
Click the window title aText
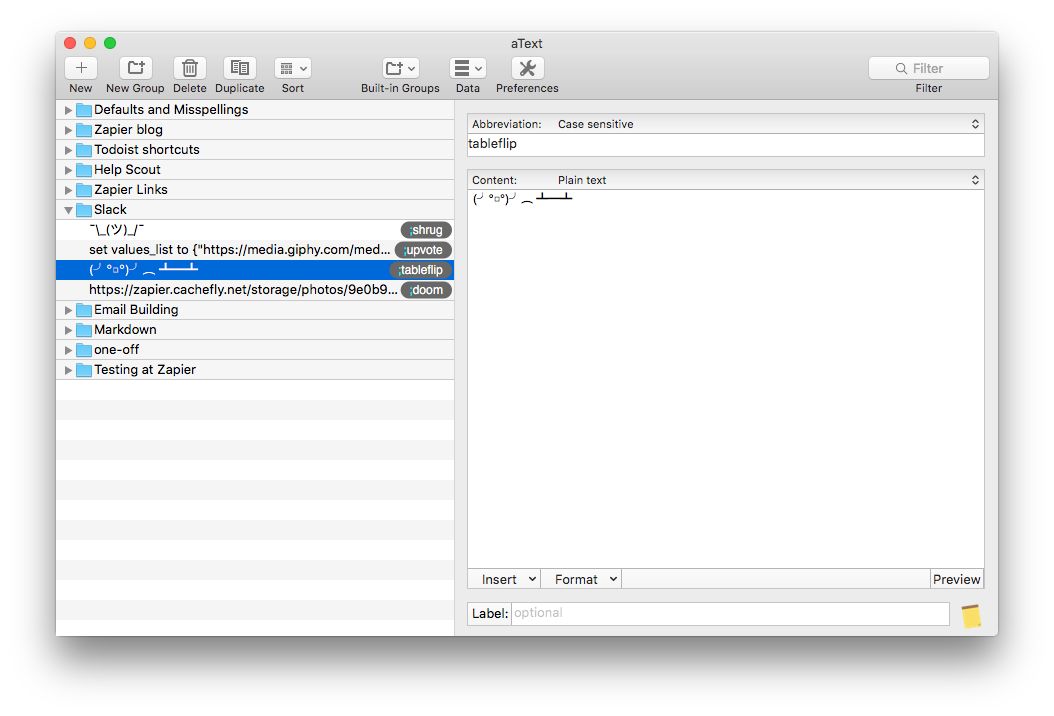click(x=526, y=44)
